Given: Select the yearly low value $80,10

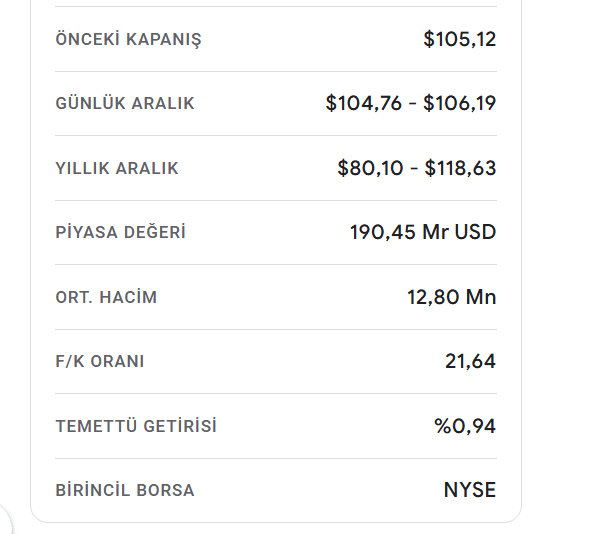Looking at the screenshot, I should coord(371,168).
